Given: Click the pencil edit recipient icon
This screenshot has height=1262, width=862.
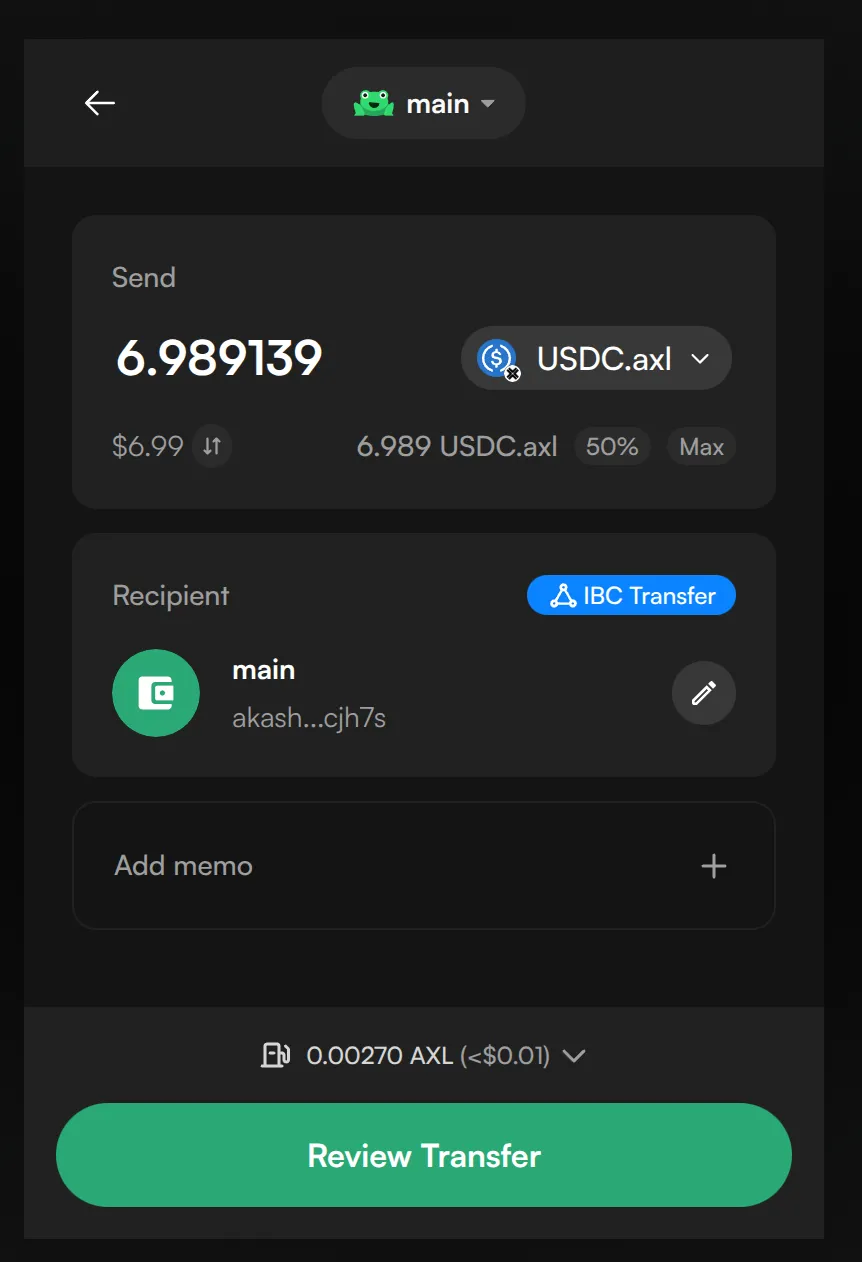Looking at the screenshot, I should pyautogui.click(x=704, y=692).
